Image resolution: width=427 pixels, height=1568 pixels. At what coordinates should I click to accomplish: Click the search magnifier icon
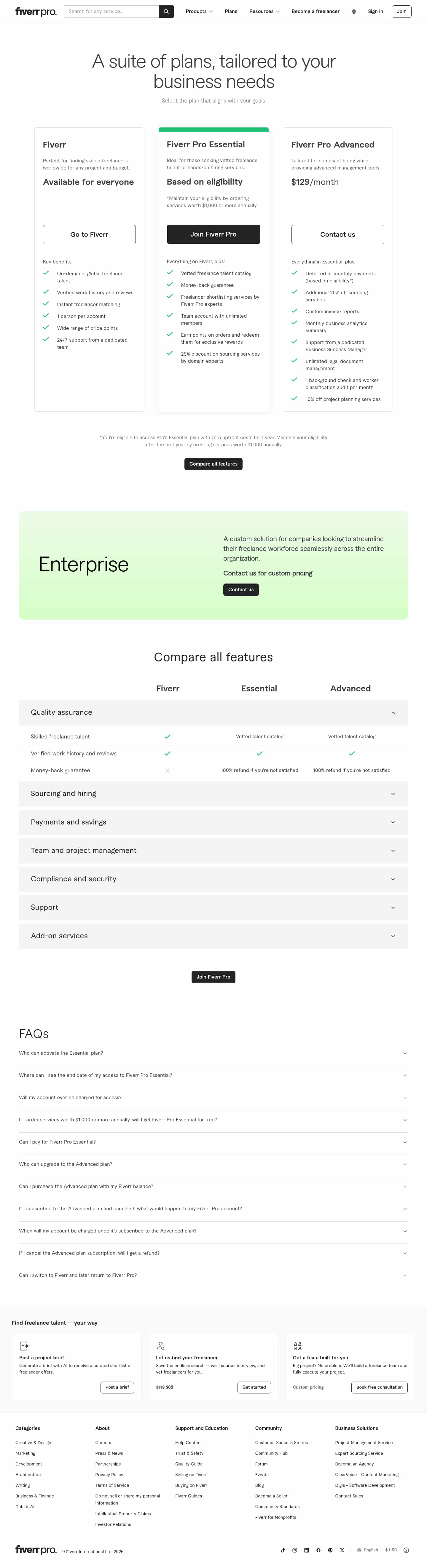click(166, 11)
